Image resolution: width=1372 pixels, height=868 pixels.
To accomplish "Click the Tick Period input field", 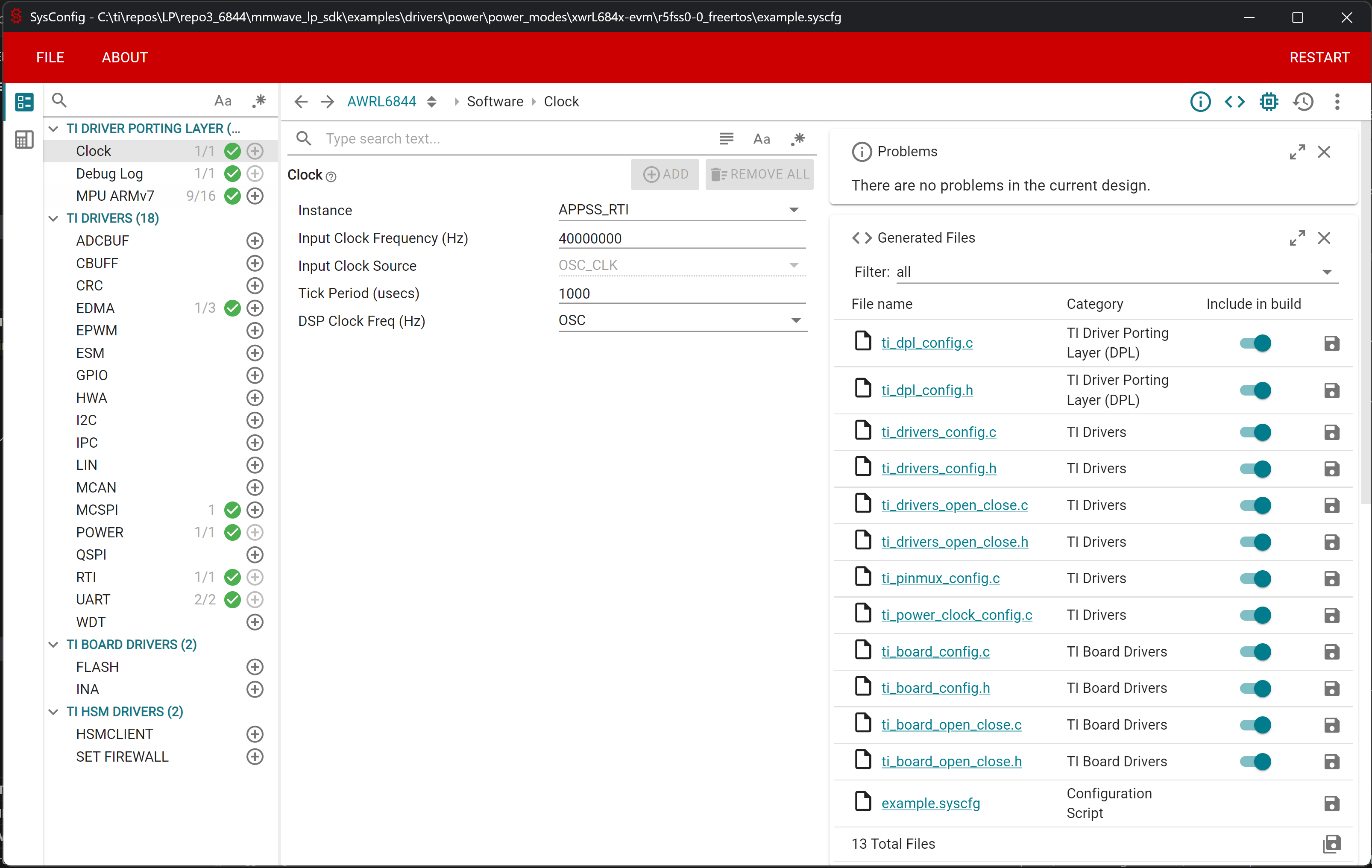I will click(x=681, y=293).
